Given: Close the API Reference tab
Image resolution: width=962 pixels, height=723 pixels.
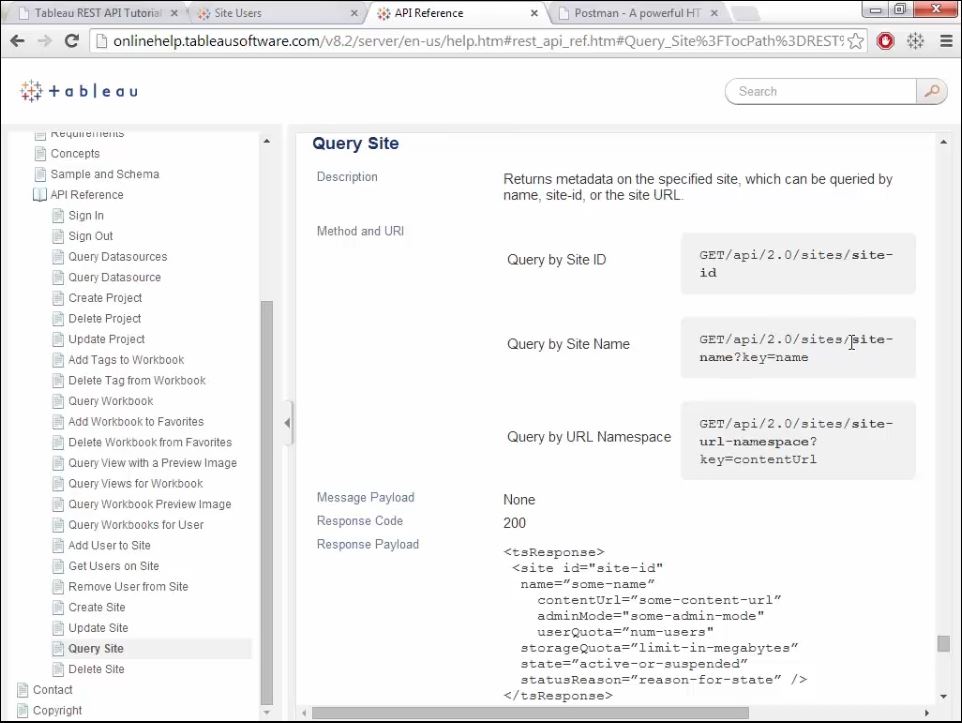Looking at the screenshot, I should pos(534,13).
